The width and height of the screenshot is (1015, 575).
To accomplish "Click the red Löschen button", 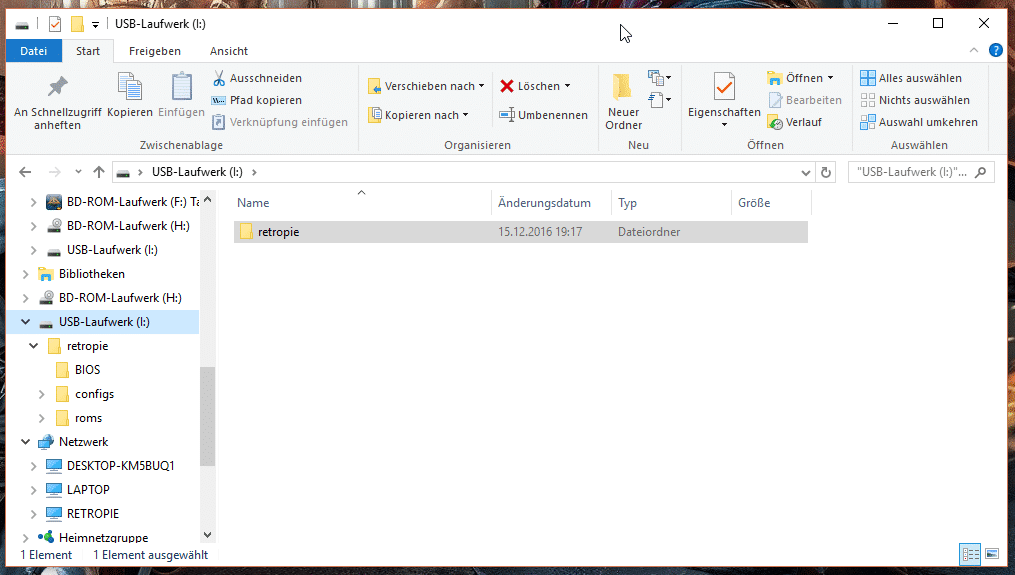I will [530, 86].
